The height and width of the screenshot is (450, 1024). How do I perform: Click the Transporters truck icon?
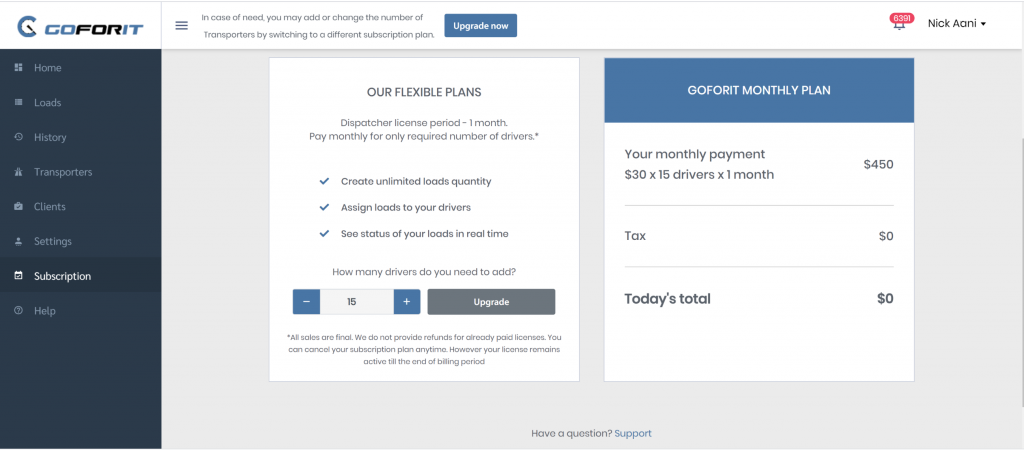pos(18,172)
